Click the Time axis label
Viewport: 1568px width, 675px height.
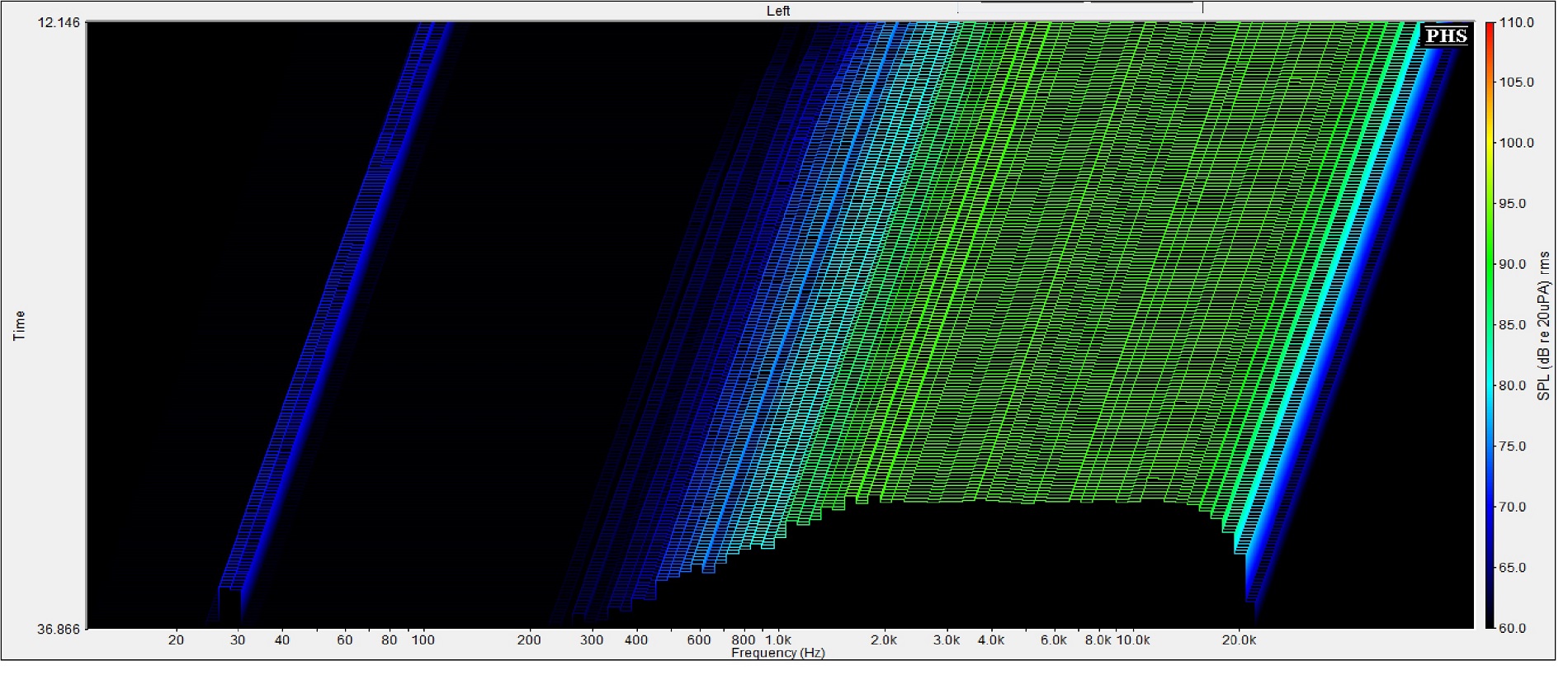coord(19,325)
